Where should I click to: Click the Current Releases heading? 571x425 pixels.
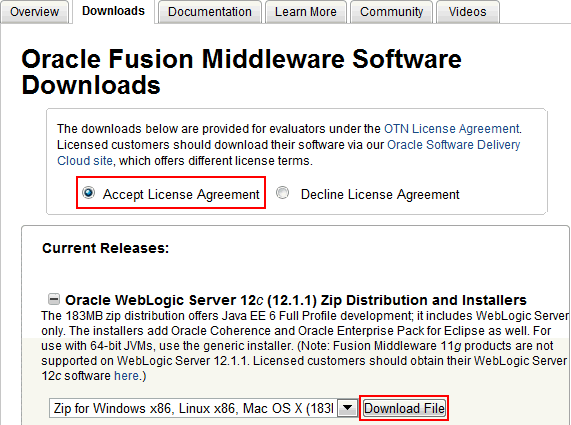[x=106, y=248]
